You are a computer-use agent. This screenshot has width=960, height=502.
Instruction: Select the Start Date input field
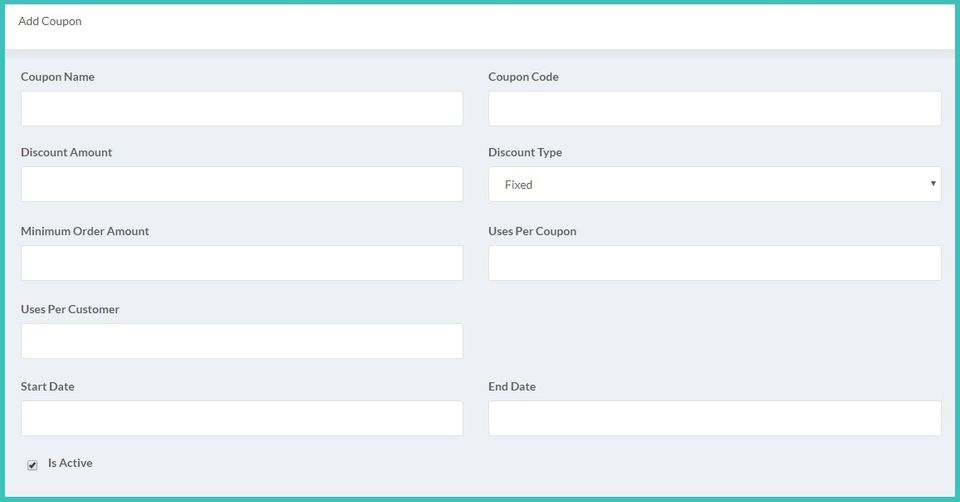[x=241, y=418]
